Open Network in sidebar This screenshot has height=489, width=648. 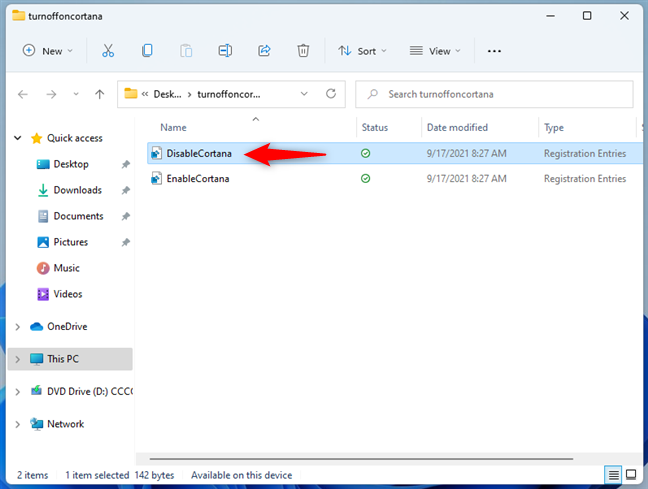click(x=65, y=424)
